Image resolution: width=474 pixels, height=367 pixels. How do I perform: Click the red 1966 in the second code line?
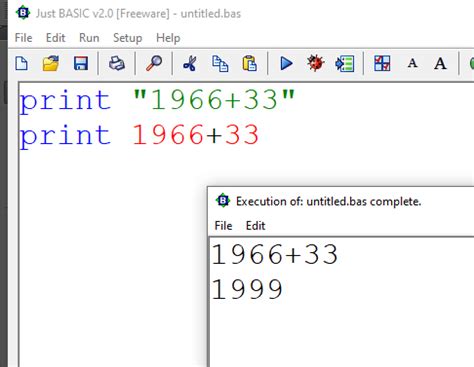(168, 135)
